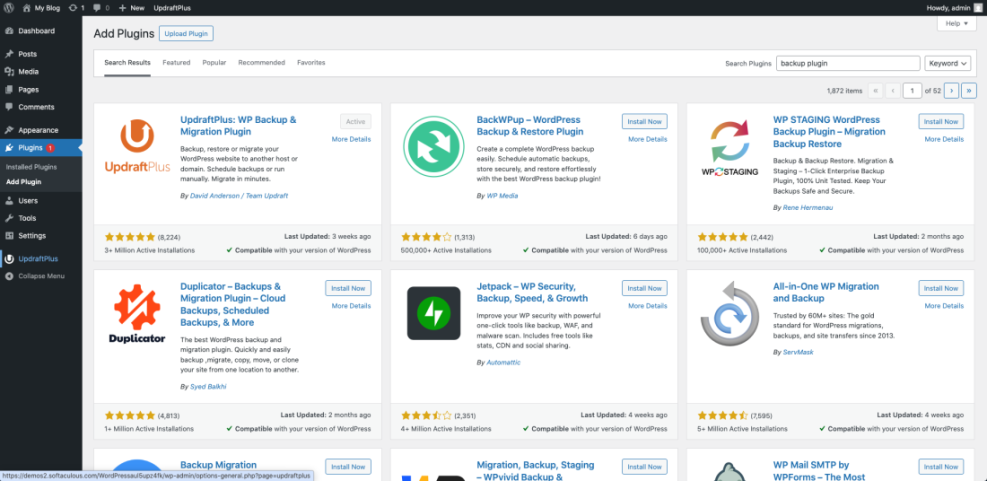This screenshot has width=987, height=481.
Task: Open More Details for Jetpack
Action: pyautogui.click(x=648, y=306)
